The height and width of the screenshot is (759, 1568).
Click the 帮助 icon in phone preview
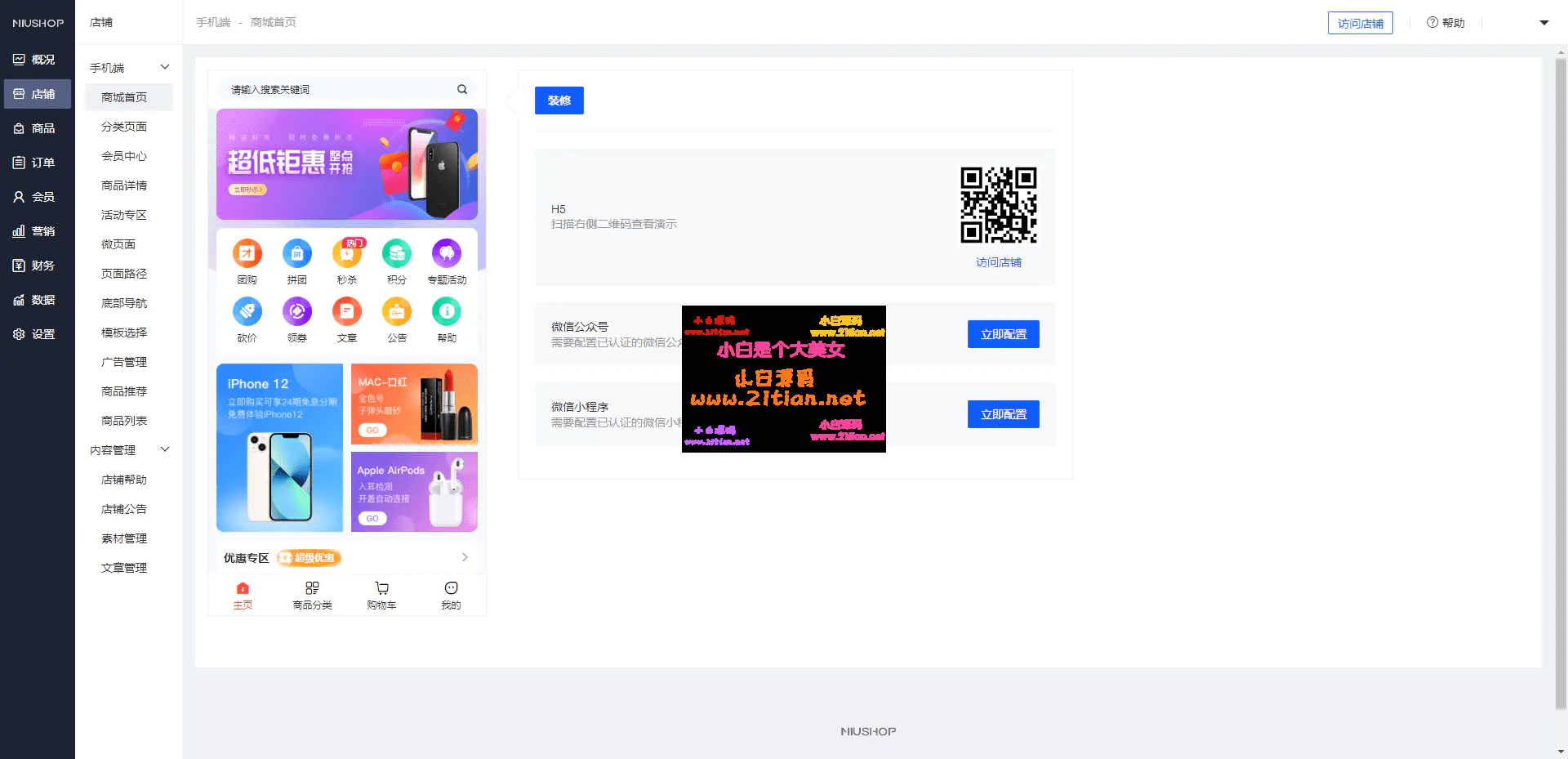point(447,311)
